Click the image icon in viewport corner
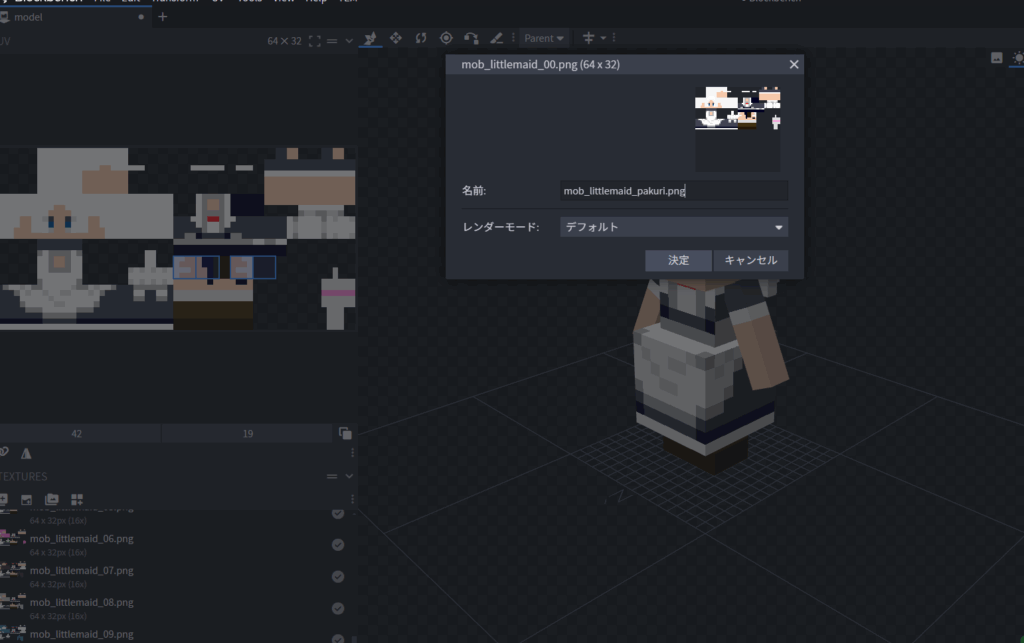 [997, 58]
